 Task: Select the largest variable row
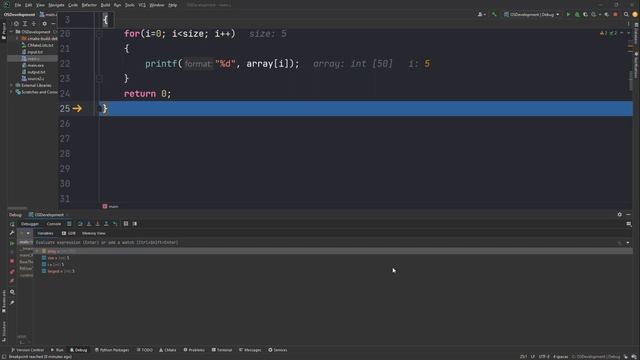click(58, 271)
